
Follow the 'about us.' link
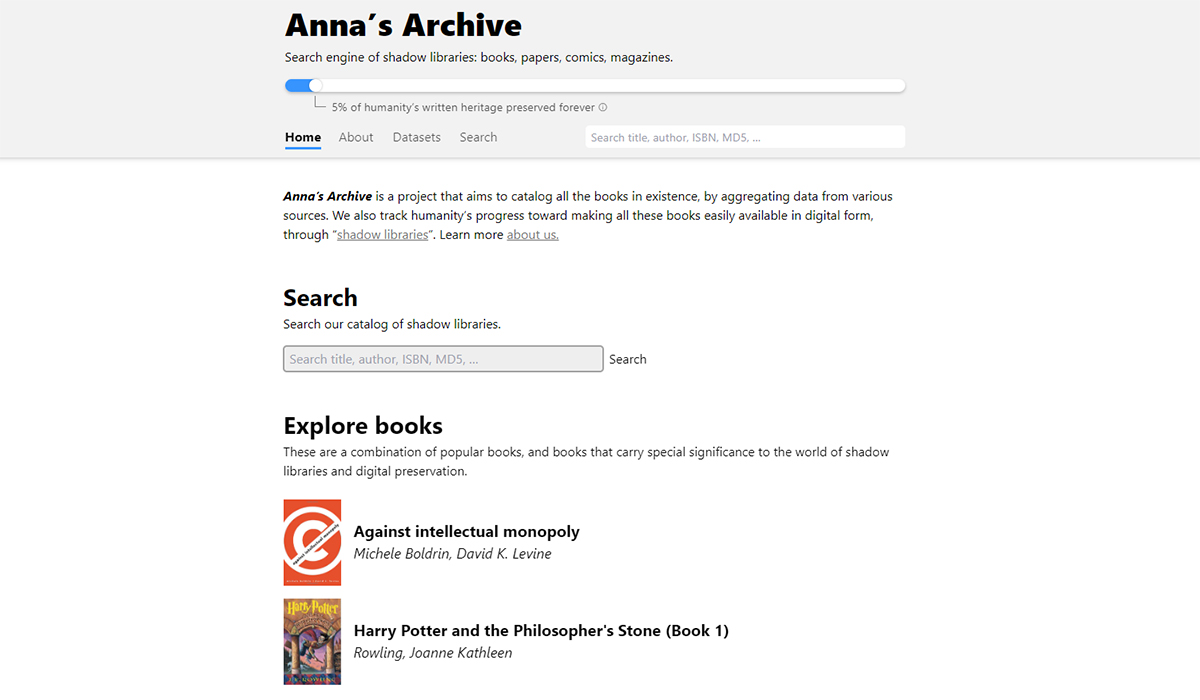click(533, 235)
